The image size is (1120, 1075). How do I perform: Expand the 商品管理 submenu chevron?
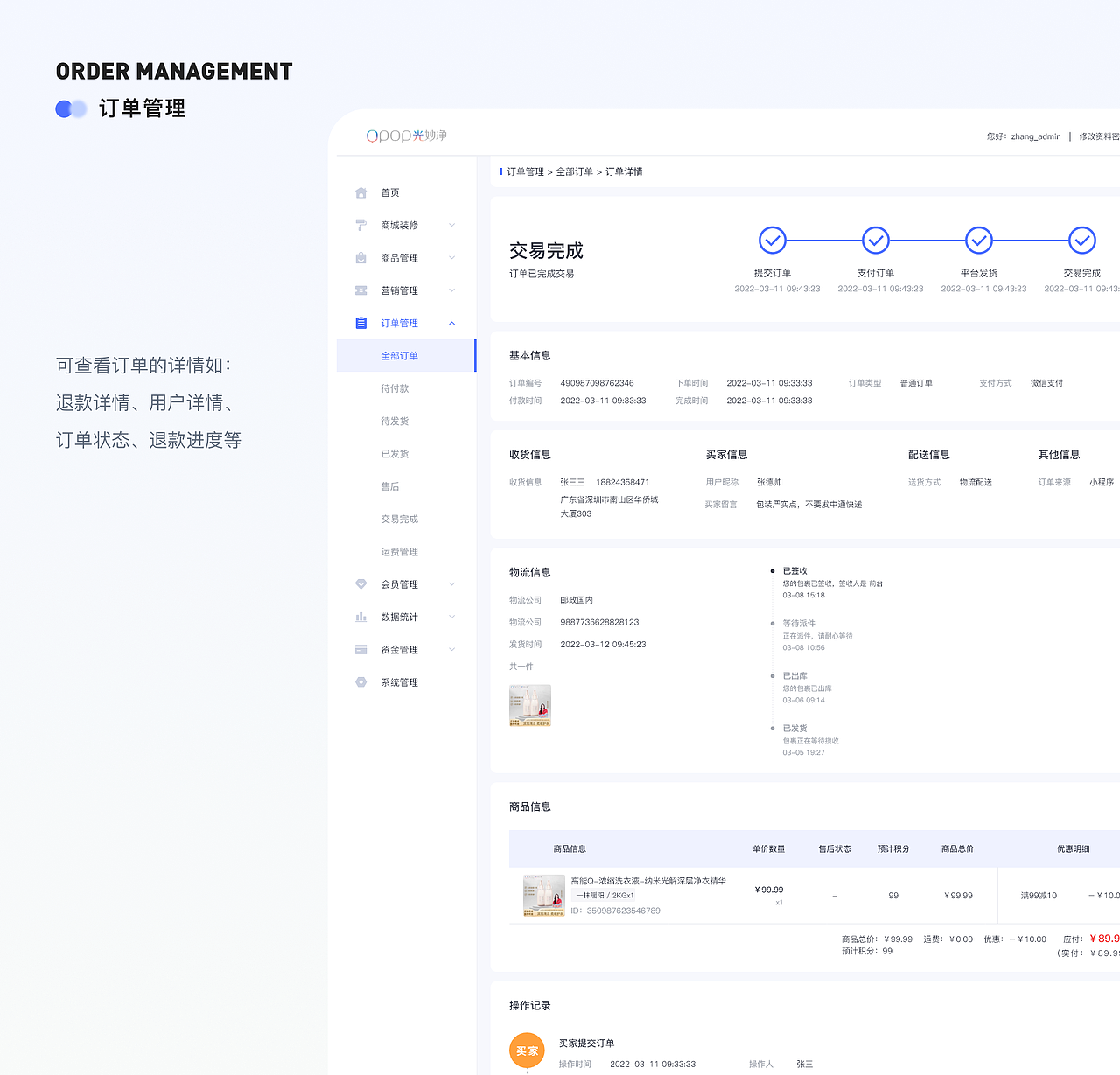point(451,257)
